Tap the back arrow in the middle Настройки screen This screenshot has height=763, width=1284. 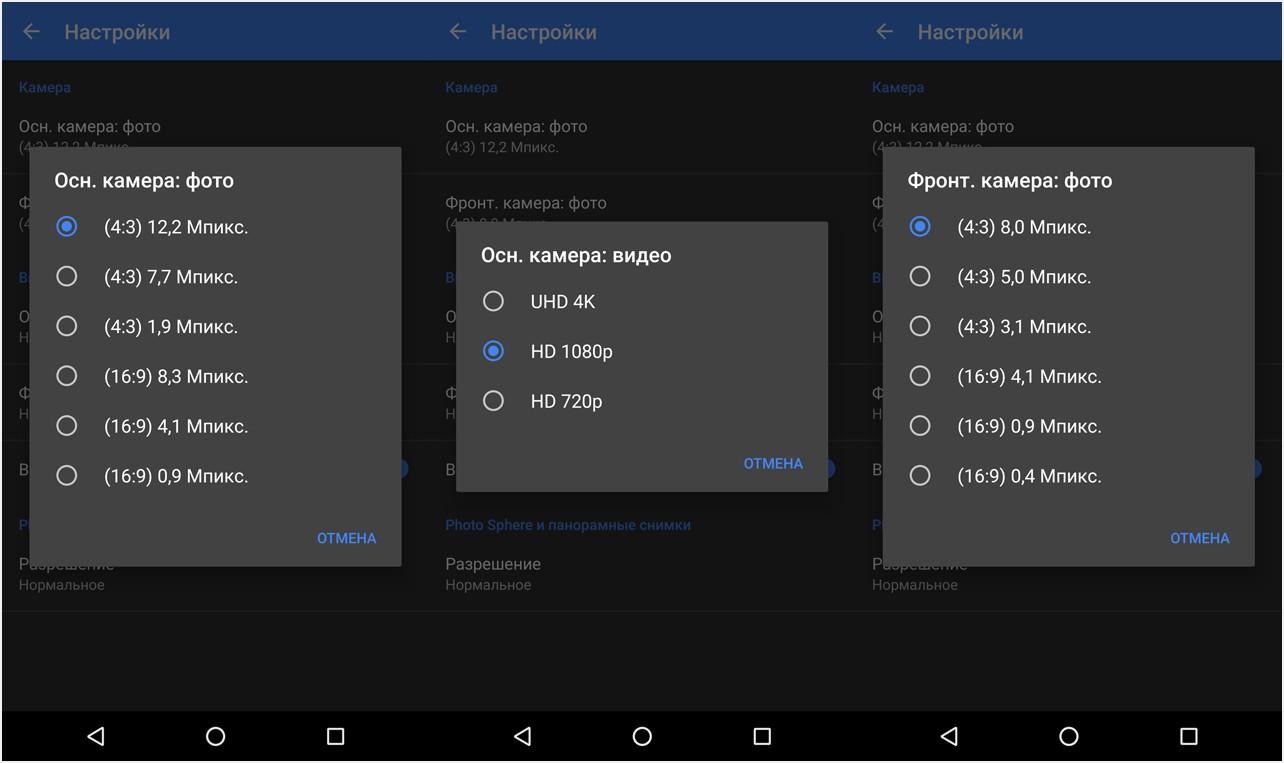pos(457,31)
